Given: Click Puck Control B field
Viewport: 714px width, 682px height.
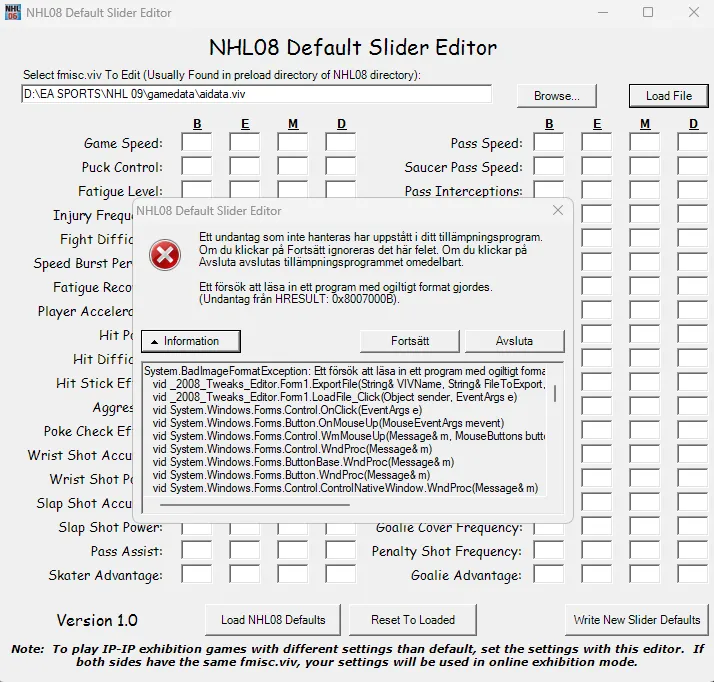Looking at the screenshot, I should 197,166.
